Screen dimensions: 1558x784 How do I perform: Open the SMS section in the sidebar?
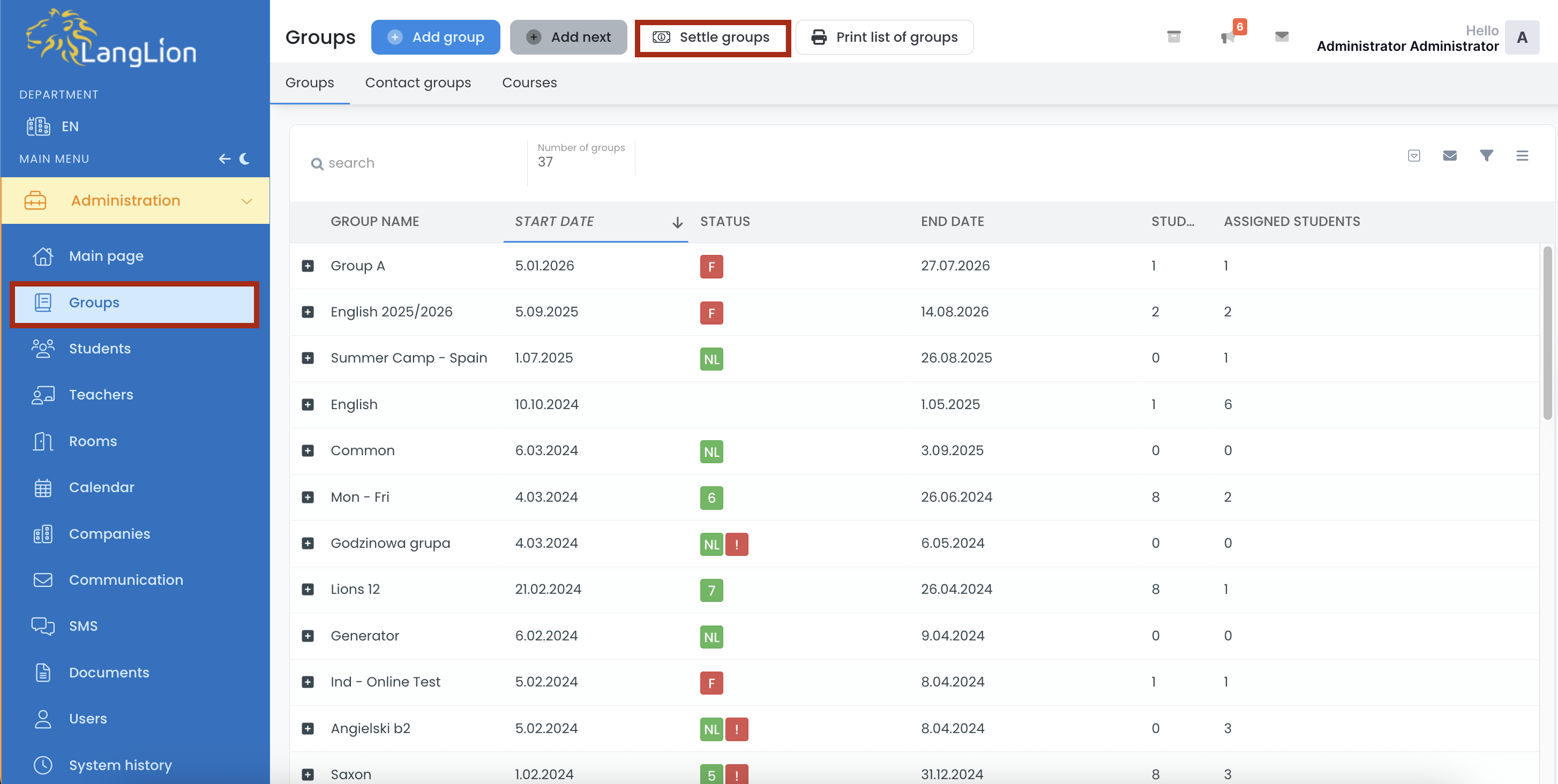pyautogui.click(x=83, y=625)
